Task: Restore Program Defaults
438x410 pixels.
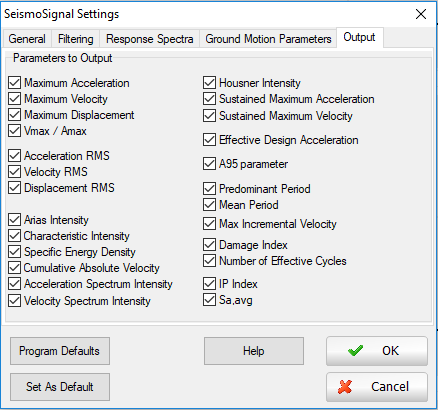Action: point(60,351)
